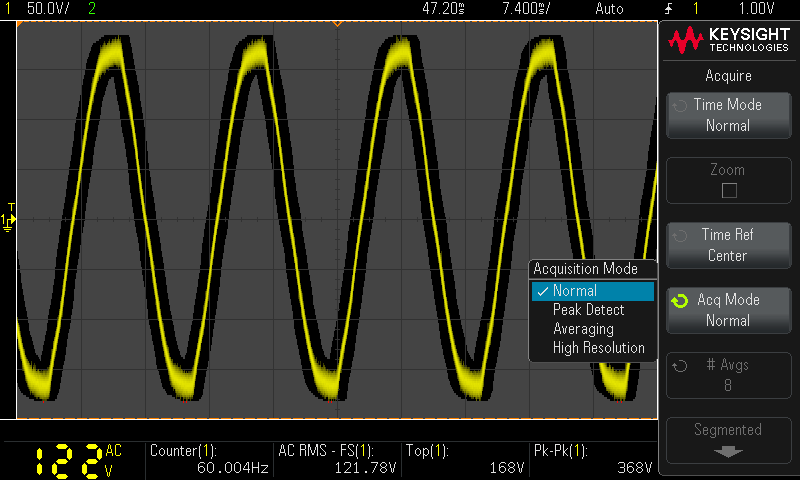Click the channel 1 50.0V/ scale indicator

(47, 9)
